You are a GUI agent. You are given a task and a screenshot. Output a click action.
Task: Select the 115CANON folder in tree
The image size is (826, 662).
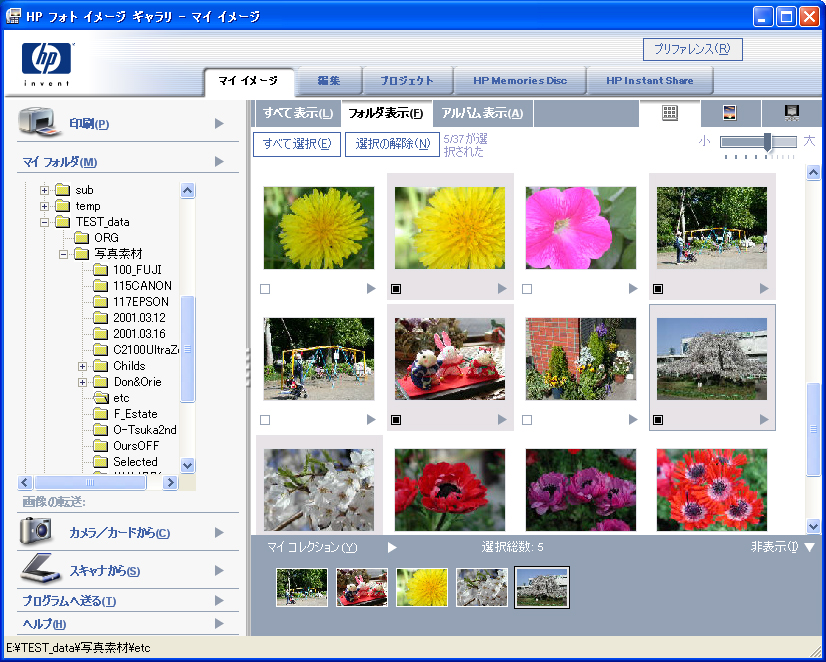tap(140, 286)
